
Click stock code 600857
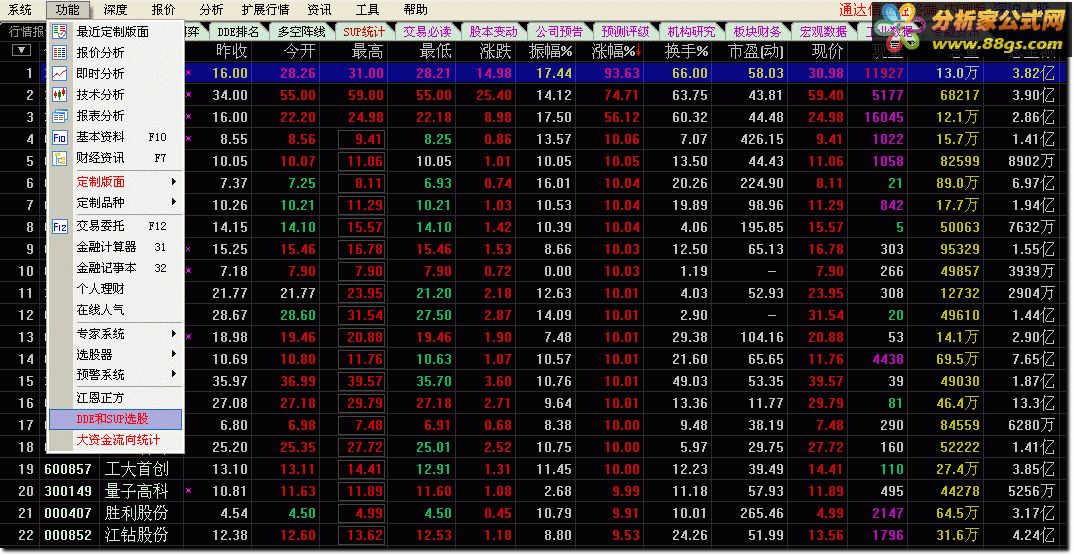(68, 470)
